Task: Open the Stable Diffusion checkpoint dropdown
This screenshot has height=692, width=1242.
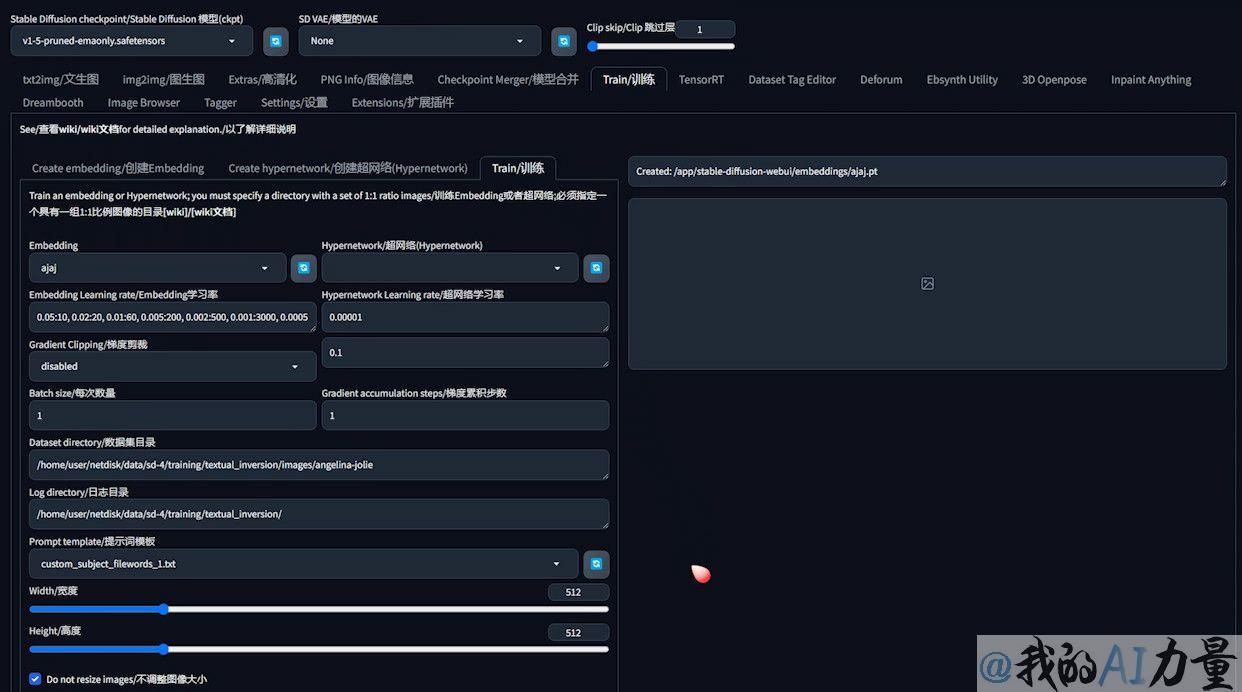Action: [x=131, y=41]
